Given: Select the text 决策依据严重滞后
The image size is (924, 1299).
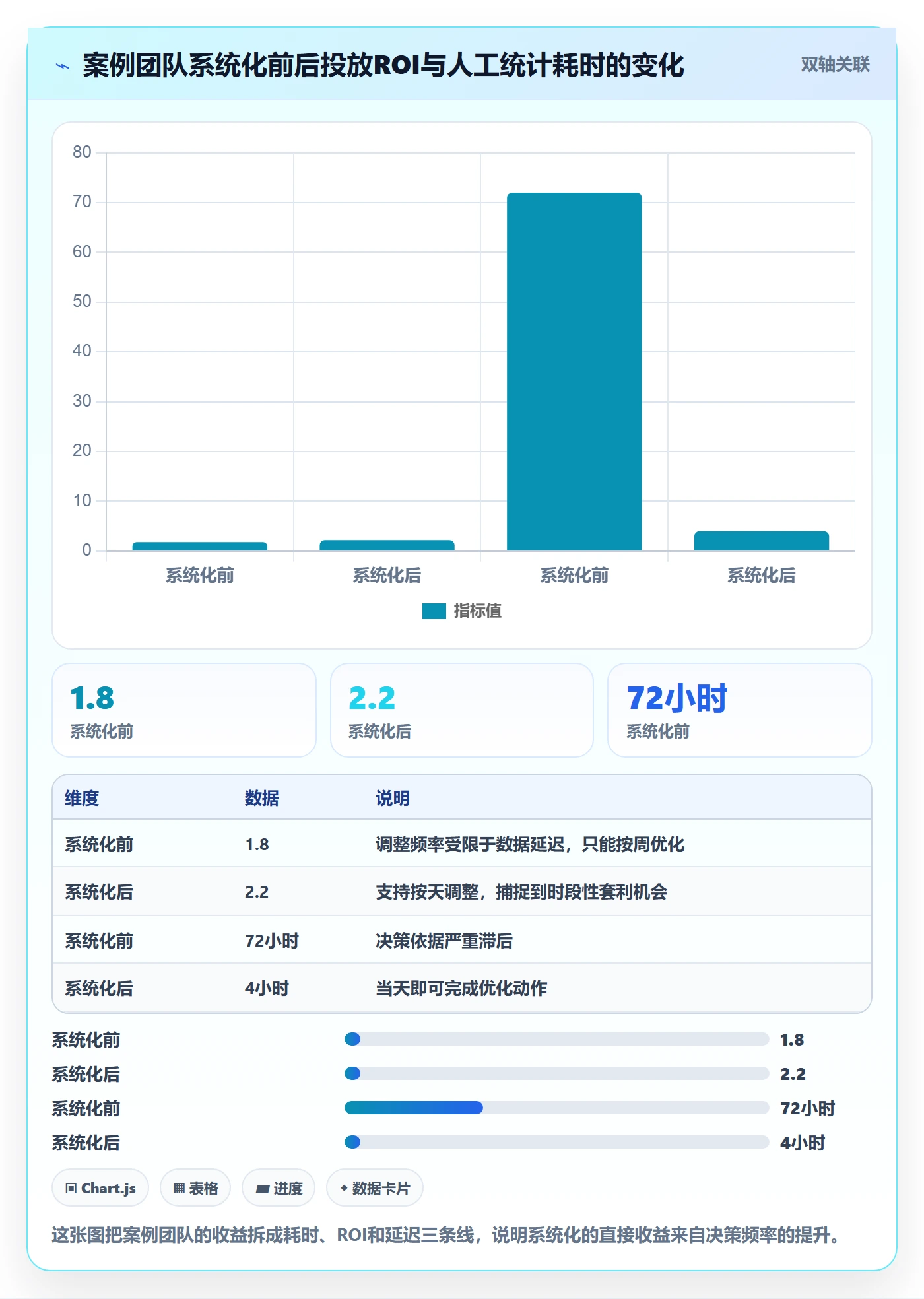Looking at the screenshot, I should click(x=444, y=941).
